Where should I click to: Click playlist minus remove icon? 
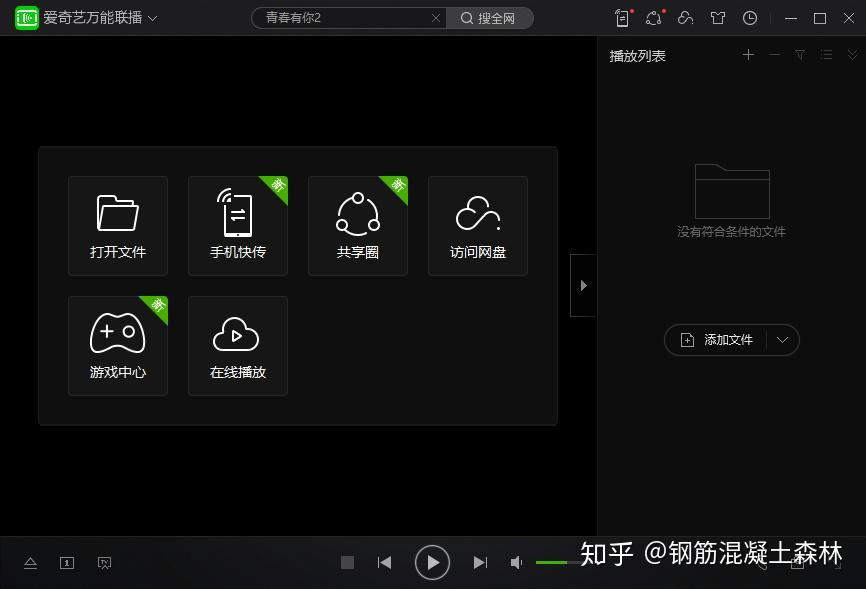[774, 55]
